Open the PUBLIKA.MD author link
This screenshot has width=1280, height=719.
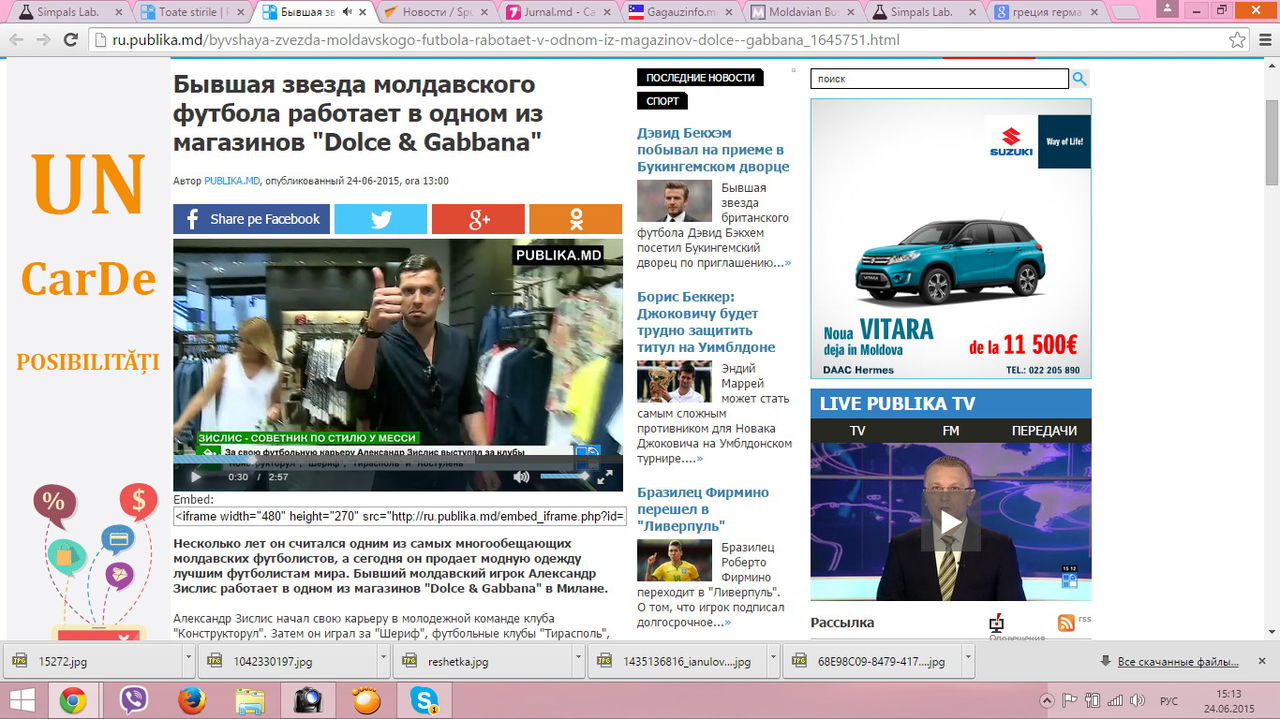pos(232,181)
